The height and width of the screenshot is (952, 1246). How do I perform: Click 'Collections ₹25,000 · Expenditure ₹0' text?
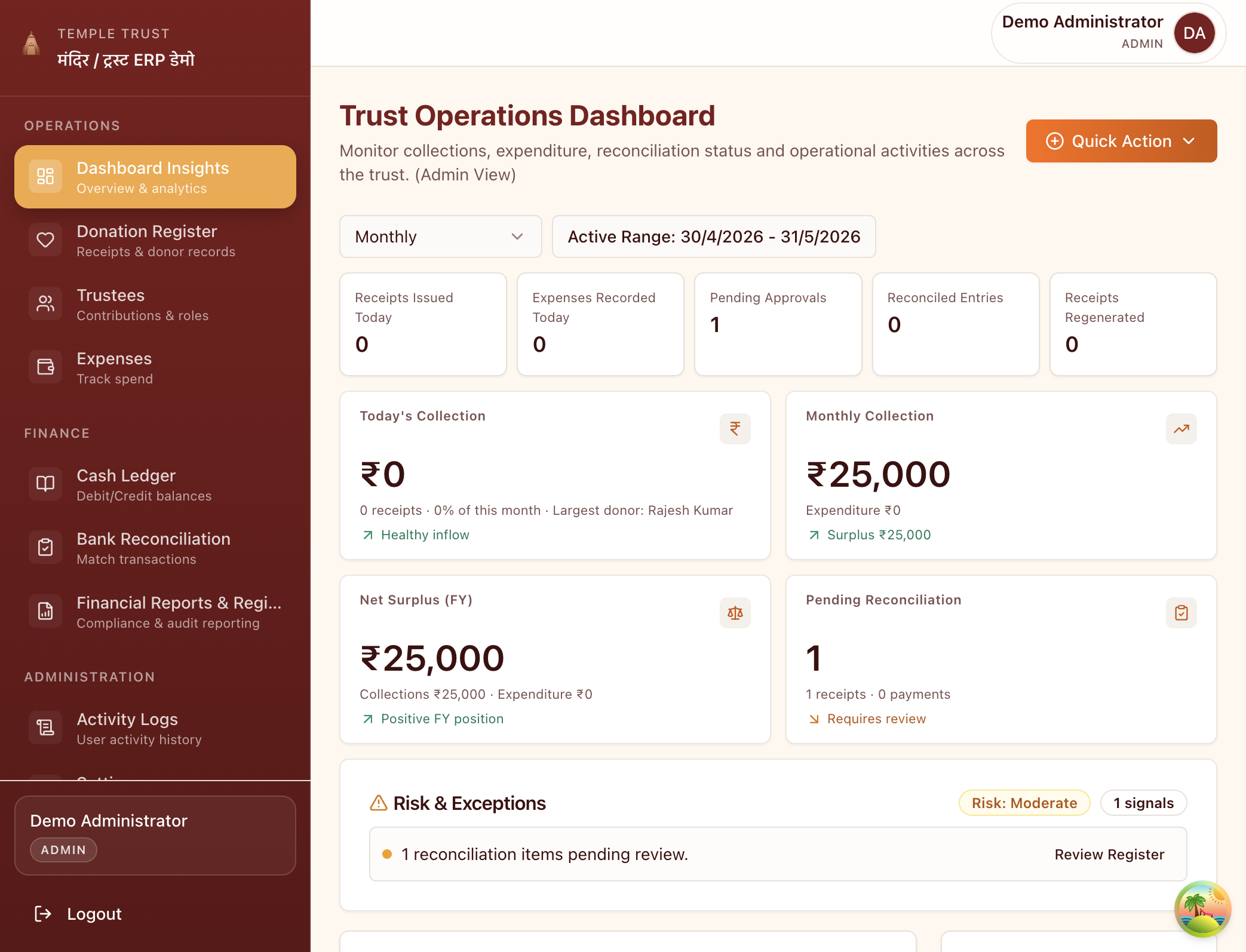point(476,694)
